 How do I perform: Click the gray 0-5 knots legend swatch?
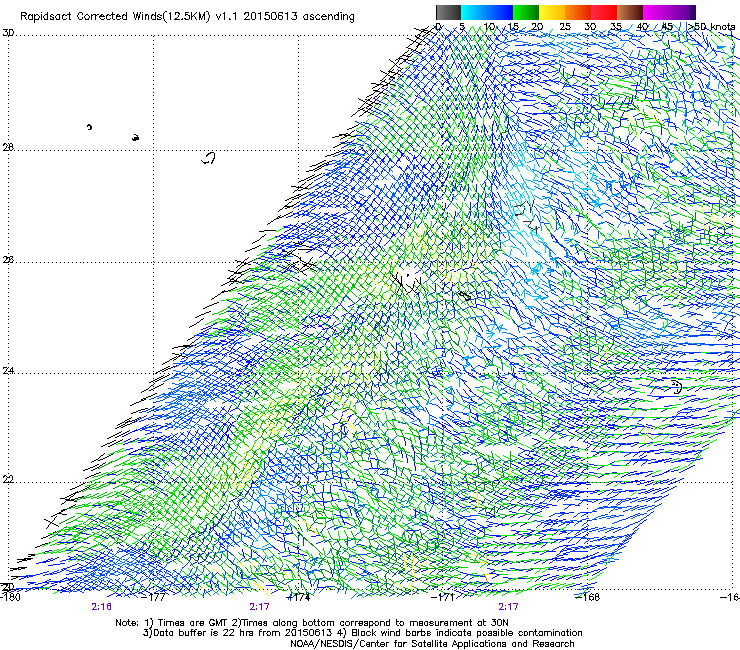coord(448,13)
